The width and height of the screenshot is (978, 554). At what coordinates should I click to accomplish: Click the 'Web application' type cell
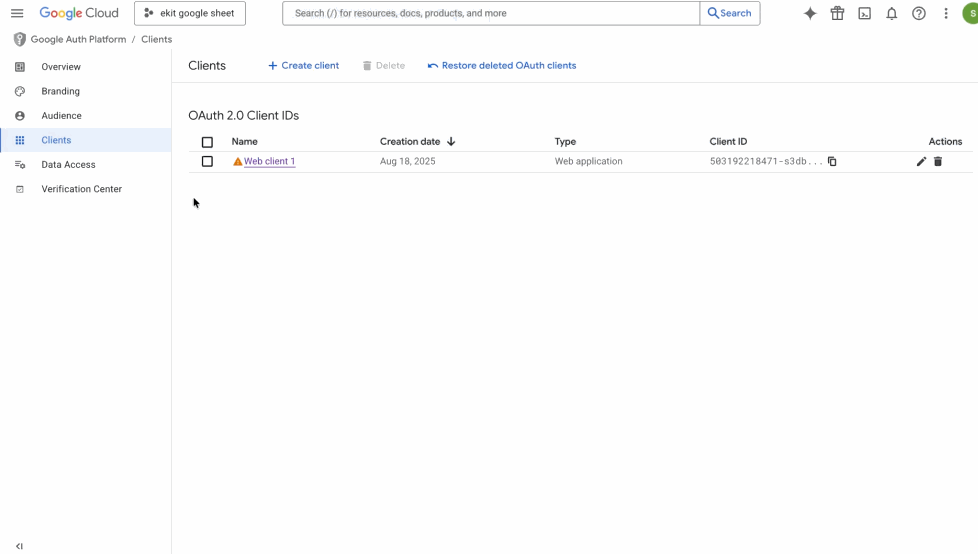(588, 161)
